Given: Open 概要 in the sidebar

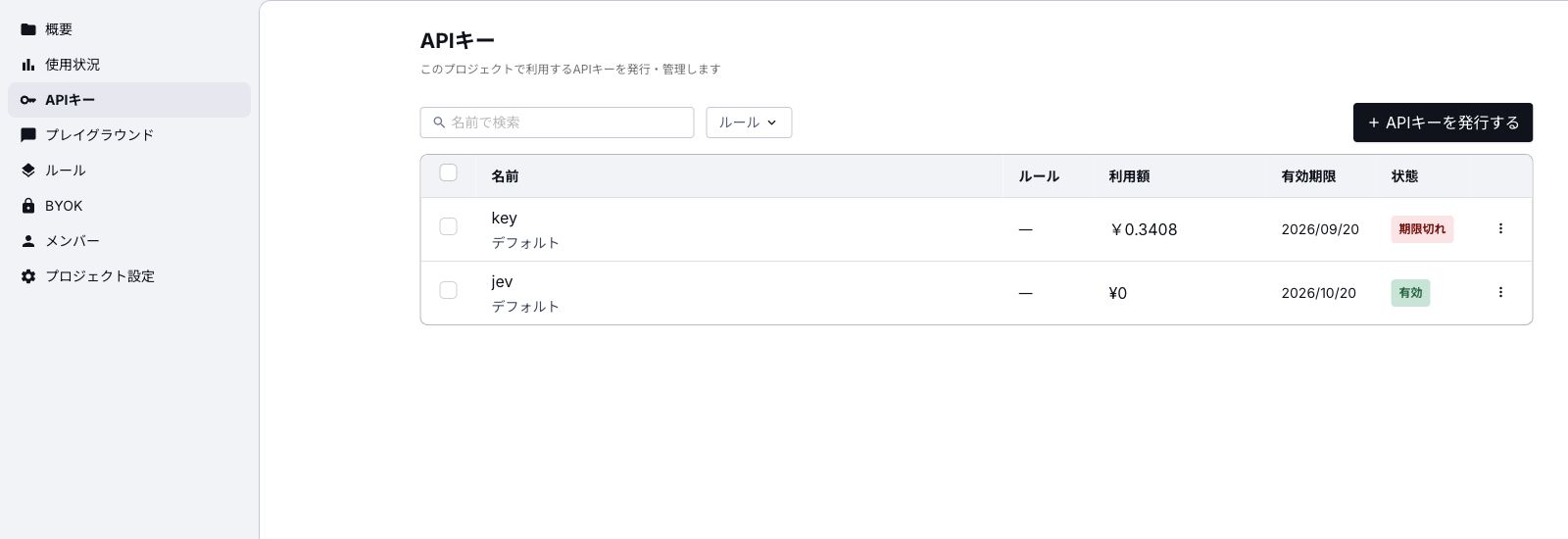Looking at the screenshot, I should click(x=129, y=29).
